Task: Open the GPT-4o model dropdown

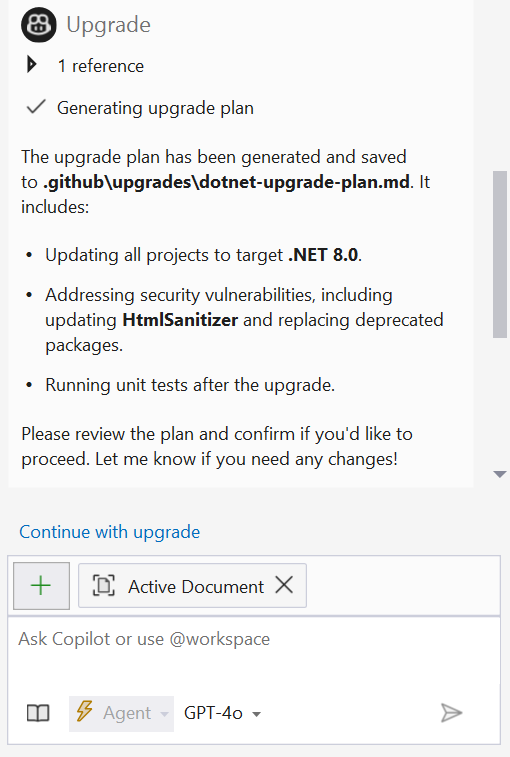Action: click(x=222, y=713)
